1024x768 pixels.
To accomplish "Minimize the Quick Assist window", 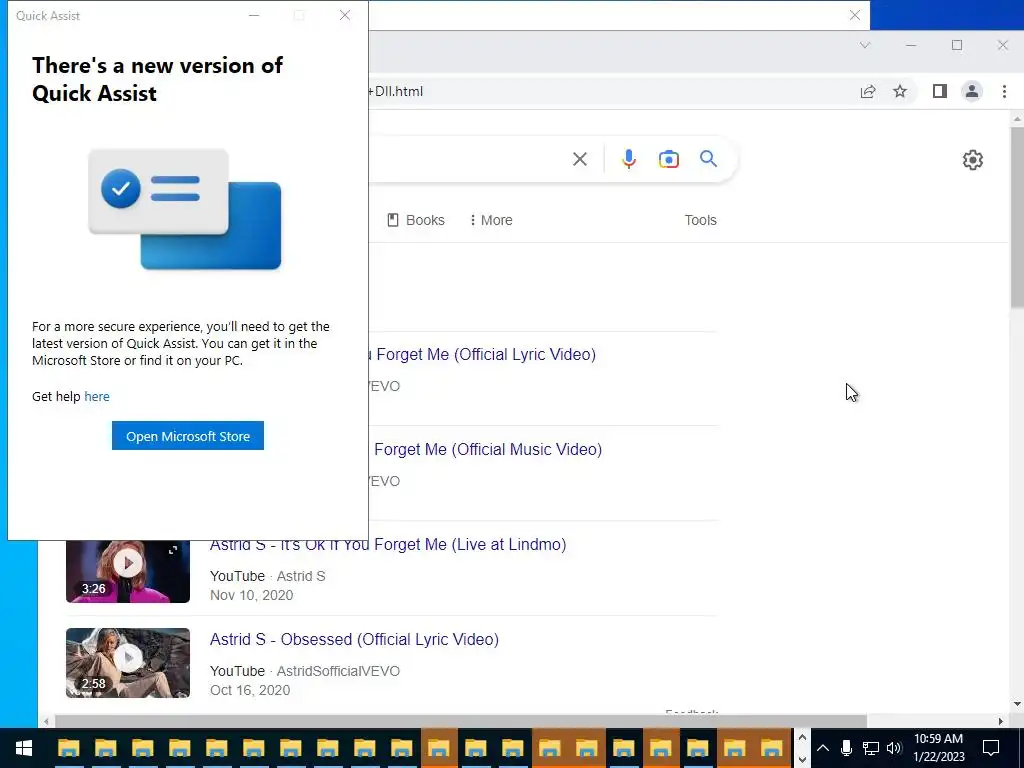I will (254, 15).
